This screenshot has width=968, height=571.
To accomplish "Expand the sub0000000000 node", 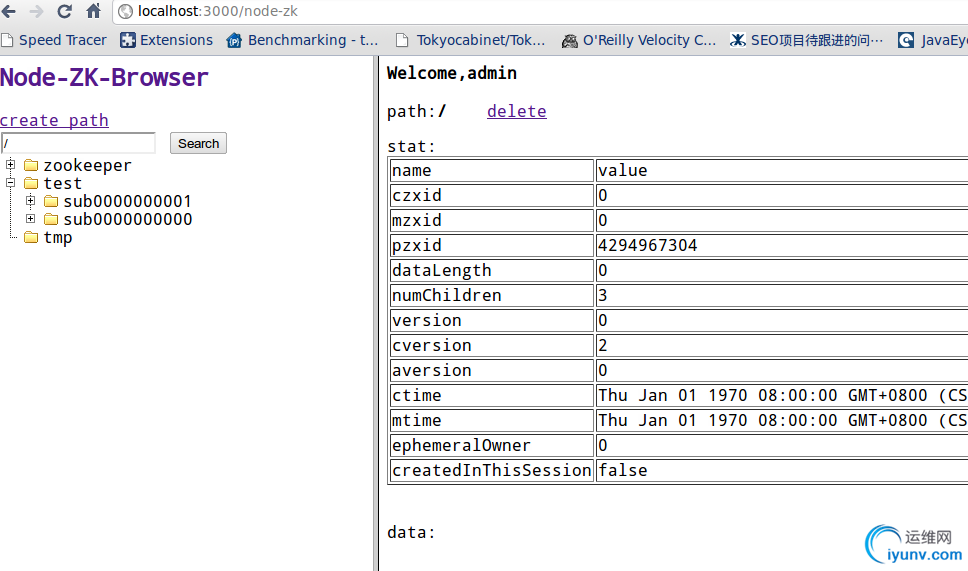I will point(31,219).
